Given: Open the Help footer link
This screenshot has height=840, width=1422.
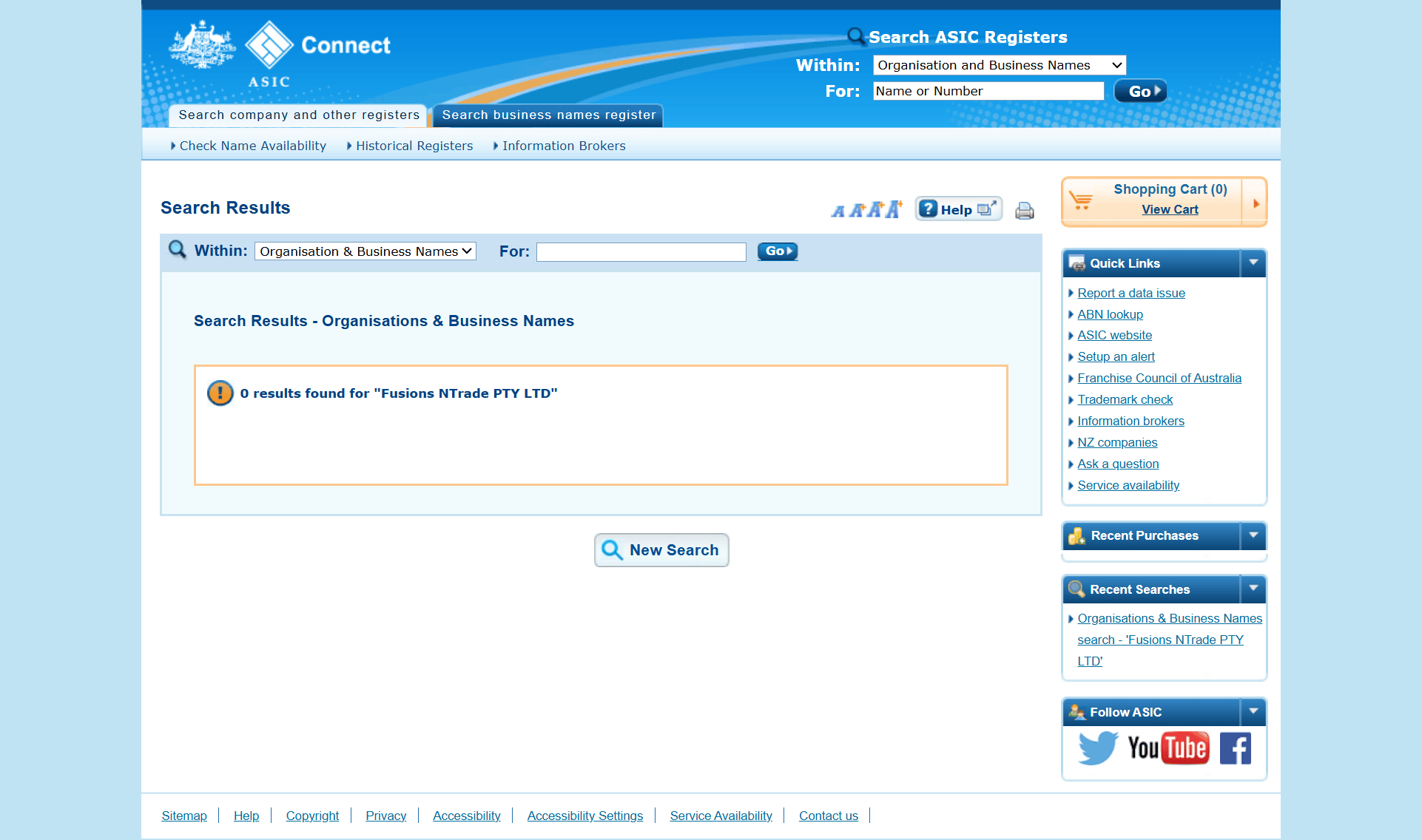Looking at the screenshot, I should 246,816.
